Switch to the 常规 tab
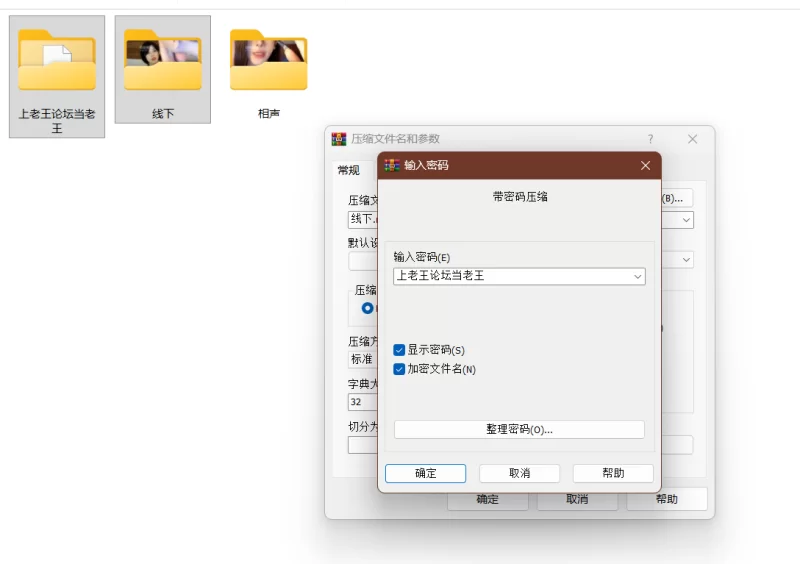 click(x=348, y=170)
